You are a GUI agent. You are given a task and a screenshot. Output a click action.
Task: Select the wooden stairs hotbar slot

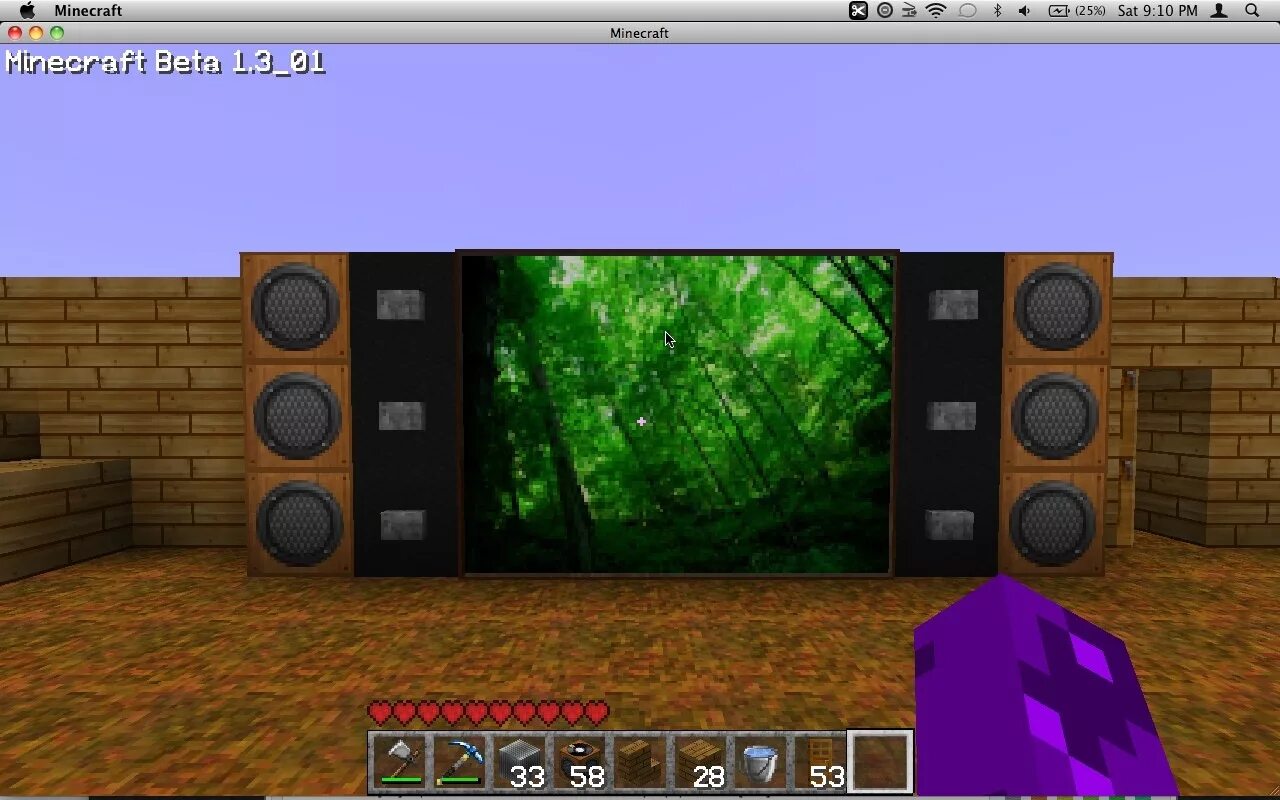coord(640,763)
